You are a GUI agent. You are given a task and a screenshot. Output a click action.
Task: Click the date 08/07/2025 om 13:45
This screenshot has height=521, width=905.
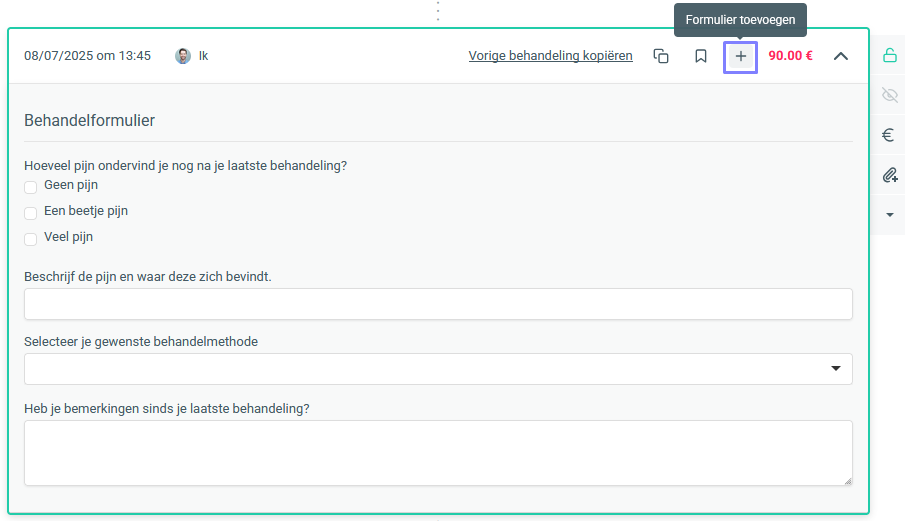point(87,56)
